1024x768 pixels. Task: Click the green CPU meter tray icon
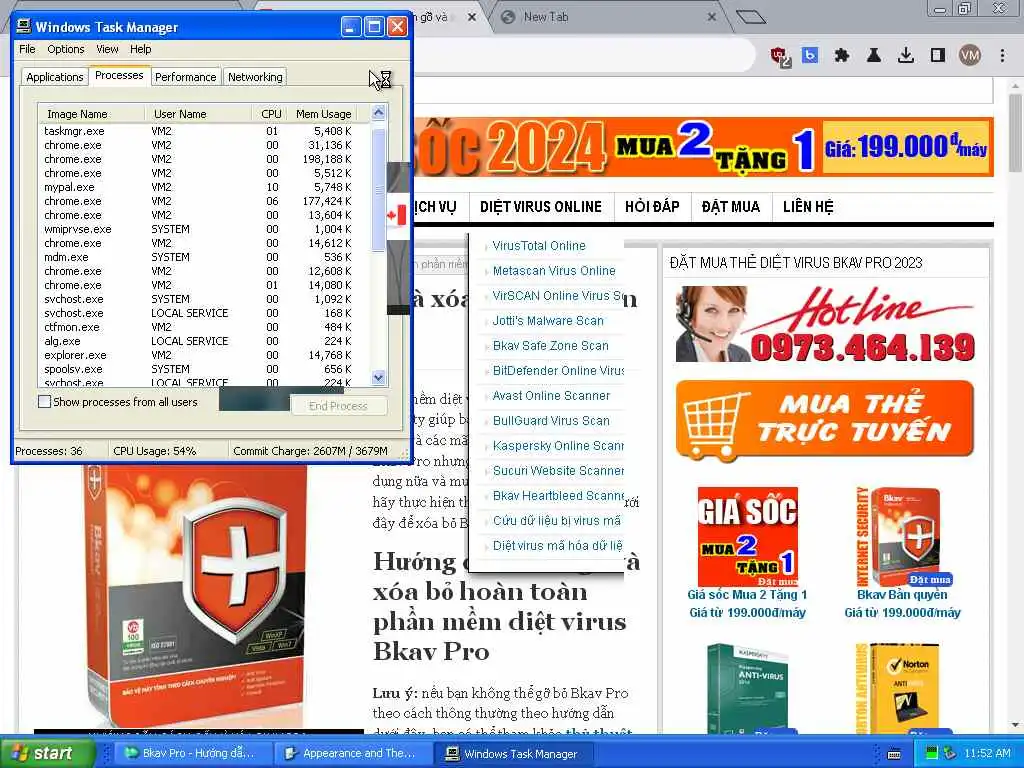click(x=932, y=754)
